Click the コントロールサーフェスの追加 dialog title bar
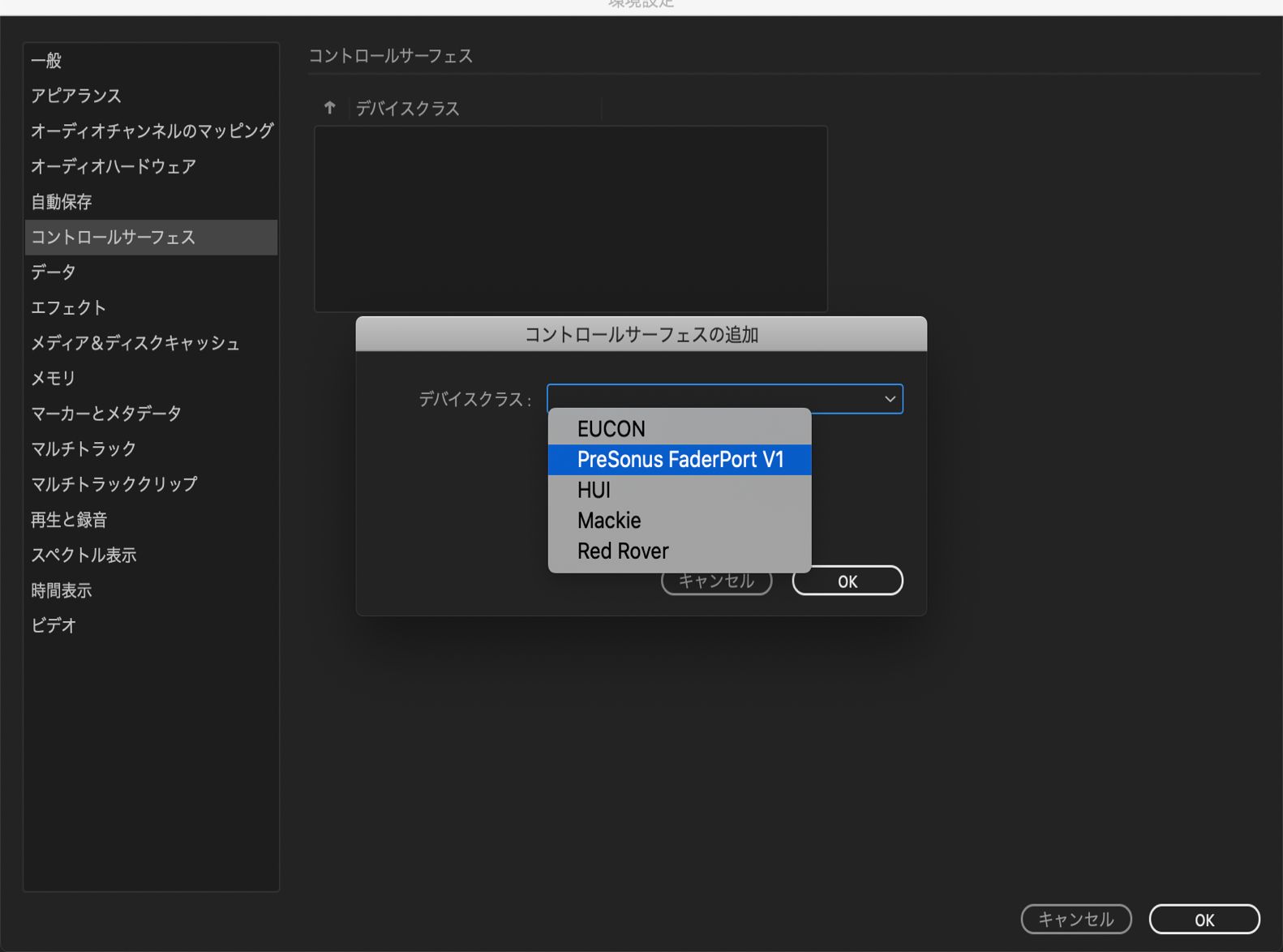The image size is (1283, 952). coord(641,334)
